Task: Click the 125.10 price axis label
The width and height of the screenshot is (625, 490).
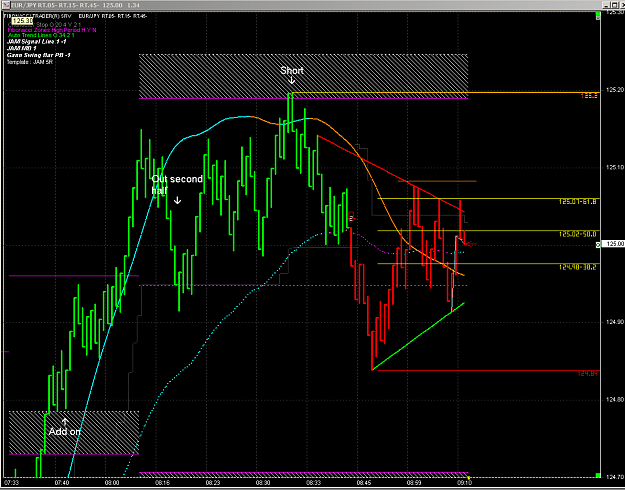Action: (x=615, y=167)
